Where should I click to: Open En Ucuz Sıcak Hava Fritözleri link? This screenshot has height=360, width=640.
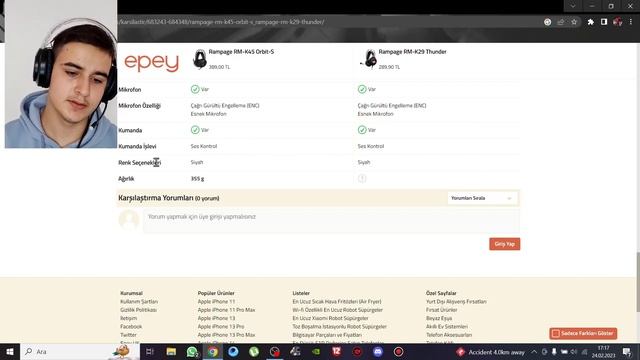[337, 302]
